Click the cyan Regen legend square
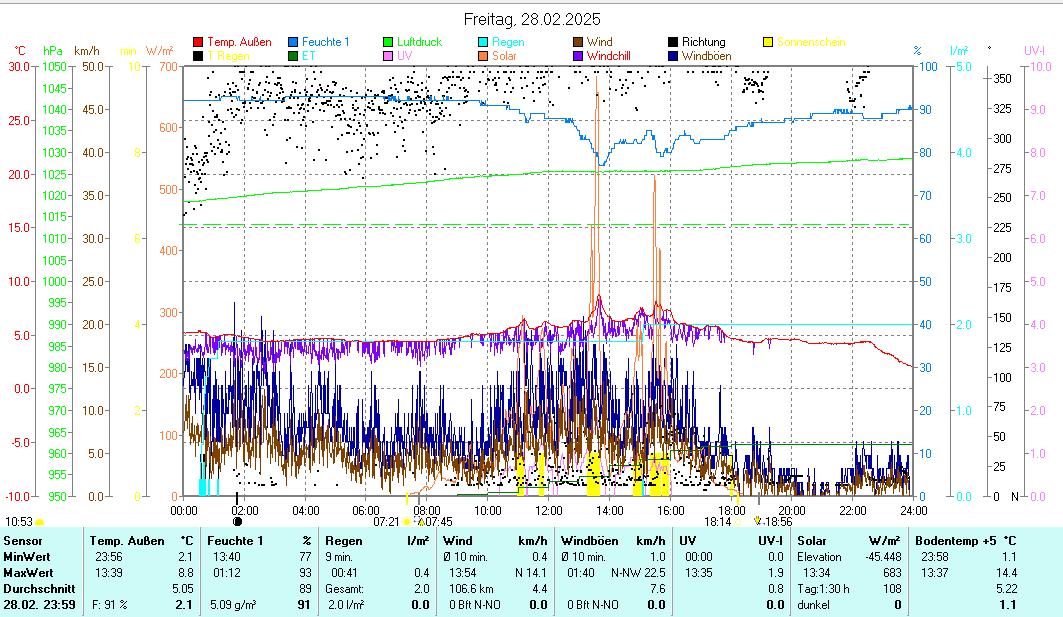1063x617 pixels. [483, 43]
